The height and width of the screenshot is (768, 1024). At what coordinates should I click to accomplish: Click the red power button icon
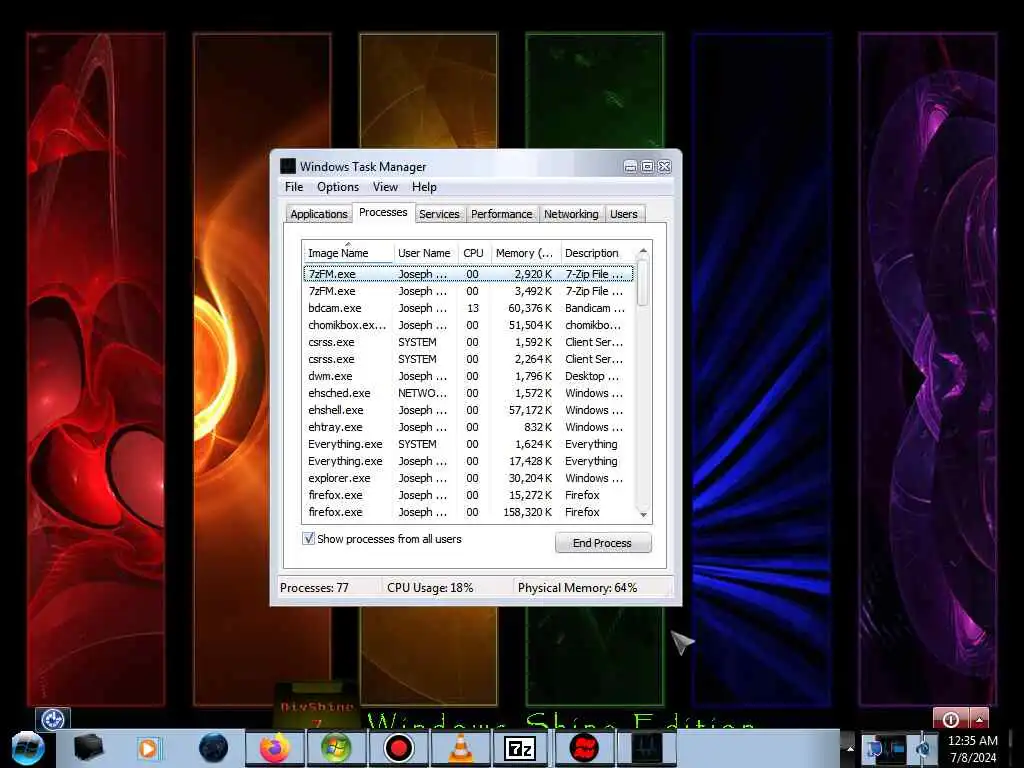pyautogui.click(x=950, y=719)
